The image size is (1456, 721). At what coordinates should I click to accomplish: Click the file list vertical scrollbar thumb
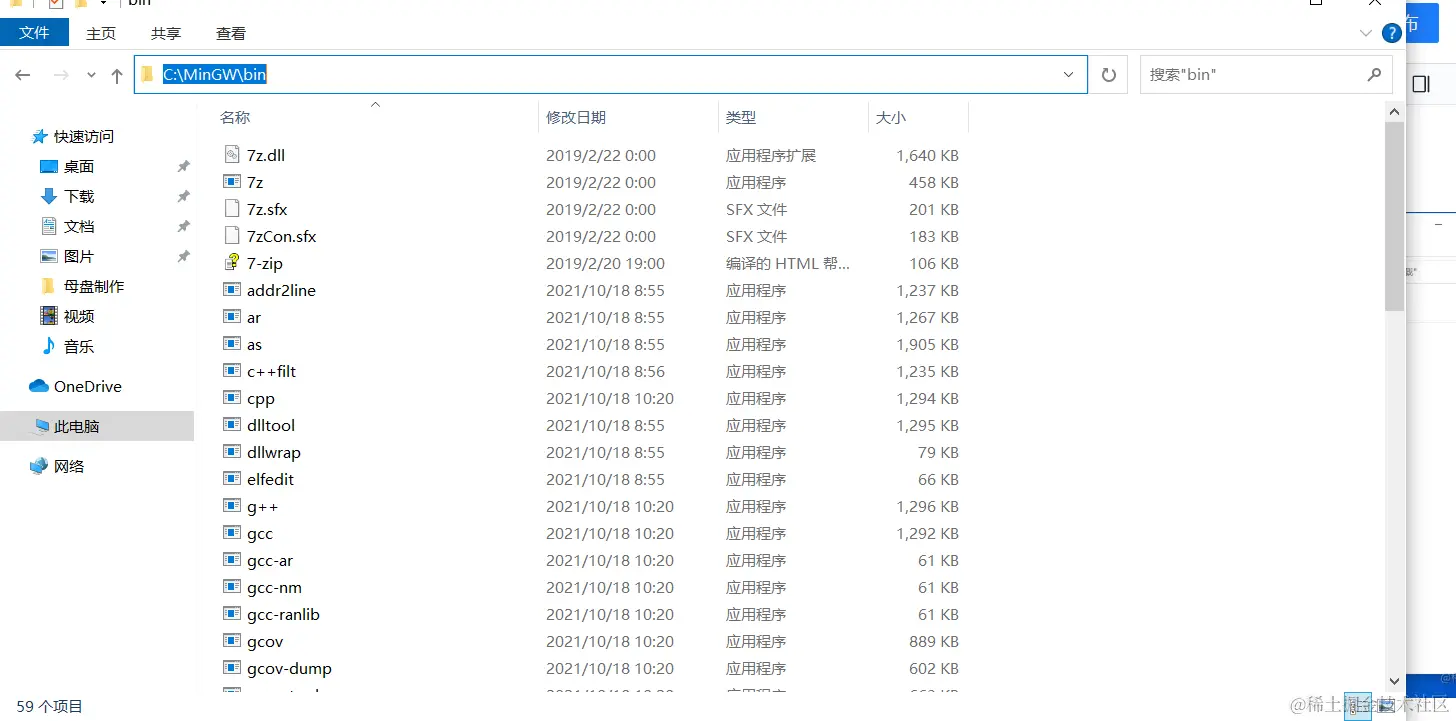pos(1395,217)
